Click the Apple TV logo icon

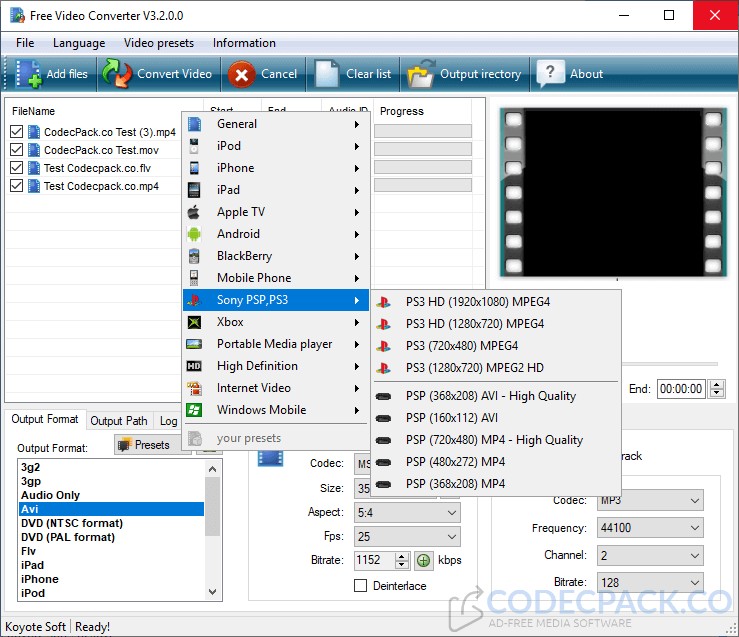click(x=194, y=212)
